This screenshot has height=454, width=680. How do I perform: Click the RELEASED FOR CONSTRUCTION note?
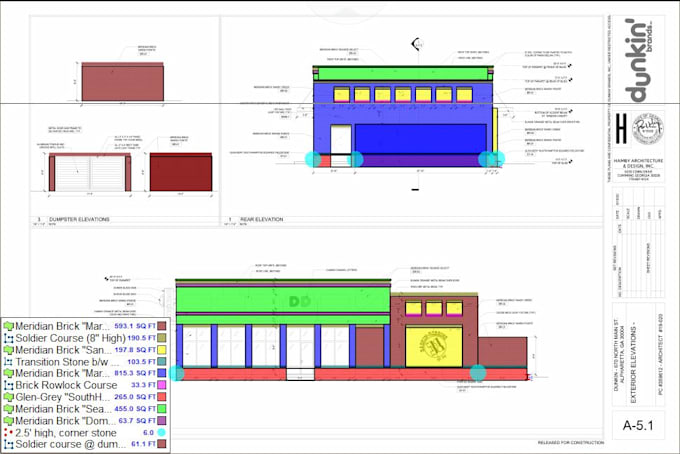click(571, 443)
